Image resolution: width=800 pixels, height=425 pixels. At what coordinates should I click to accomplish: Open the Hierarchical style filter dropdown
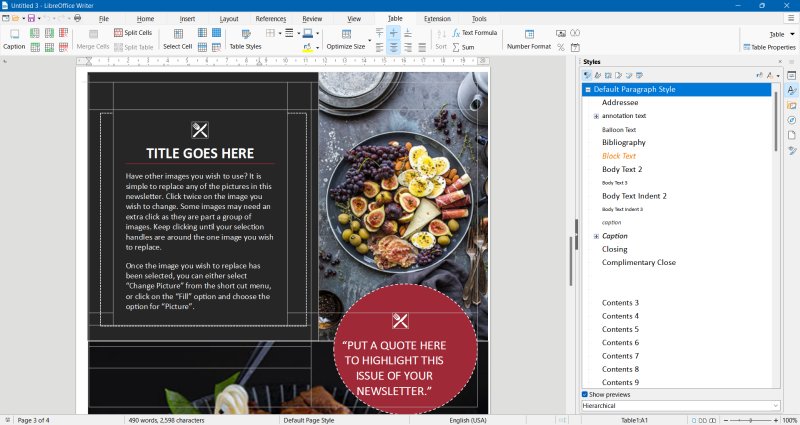(680, 406)
